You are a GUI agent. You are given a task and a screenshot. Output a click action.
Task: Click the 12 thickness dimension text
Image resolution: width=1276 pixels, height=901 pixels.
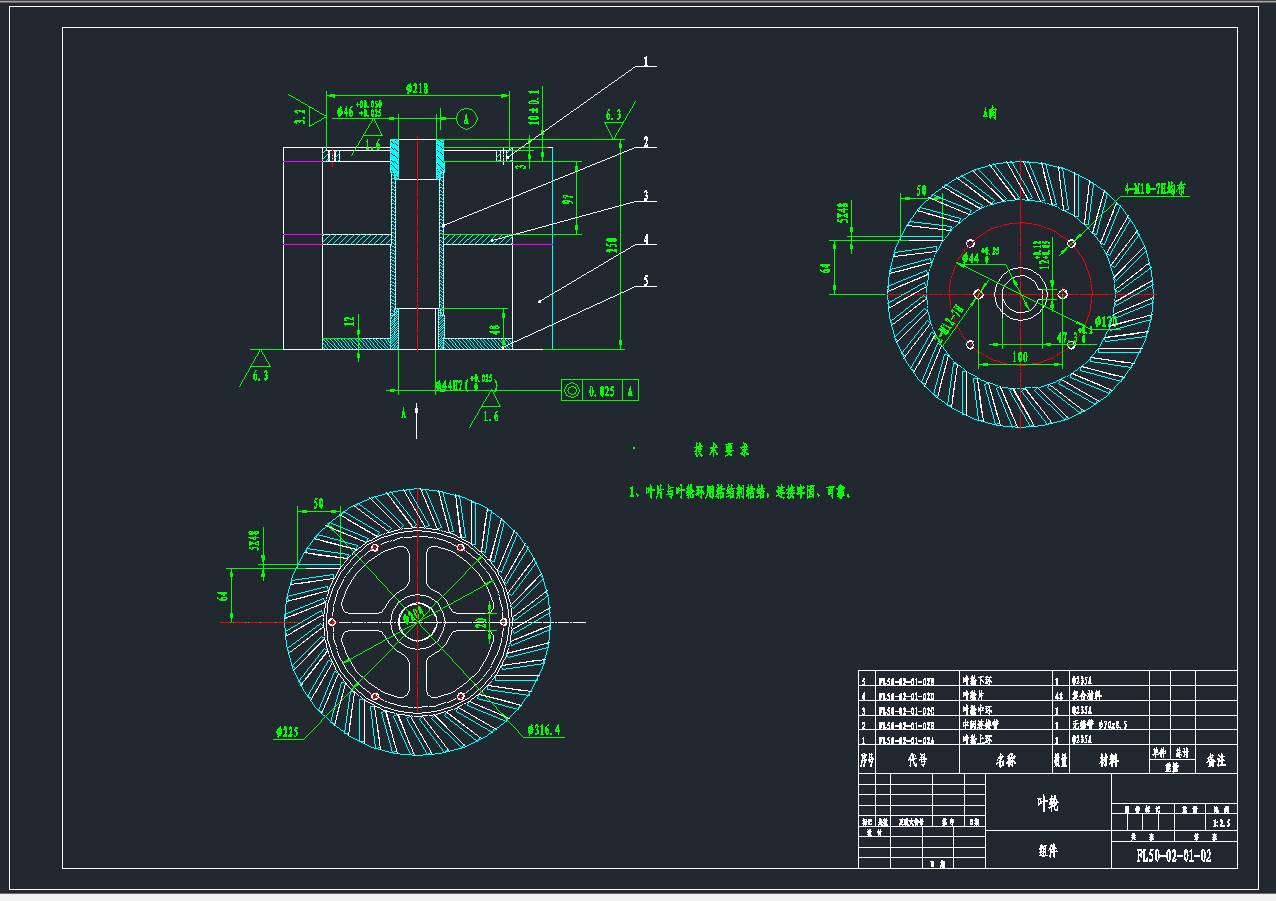[x=347, y=322]
